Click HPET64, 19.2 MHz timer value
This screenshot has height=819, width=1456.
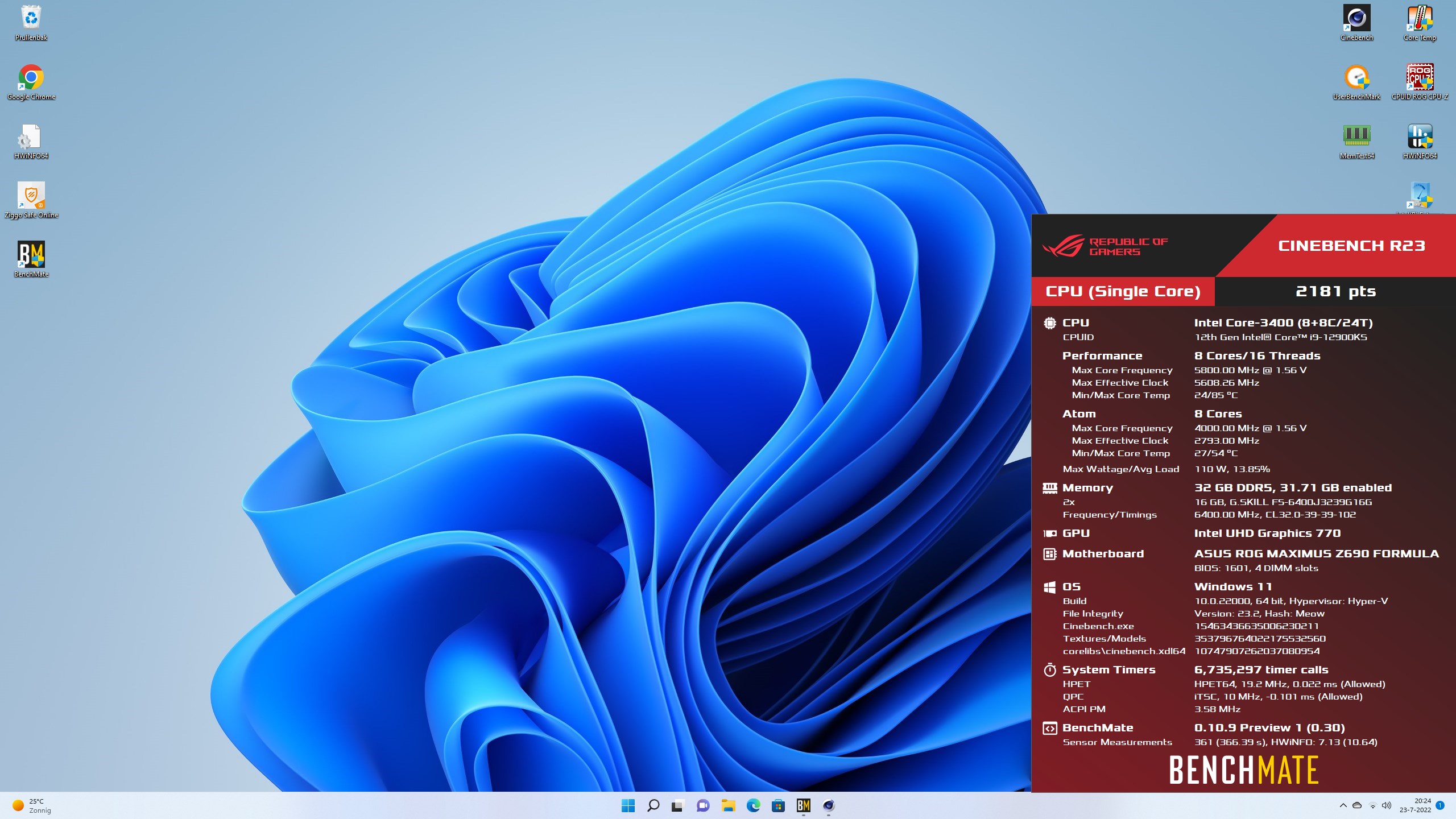[x=1289, y=684]
